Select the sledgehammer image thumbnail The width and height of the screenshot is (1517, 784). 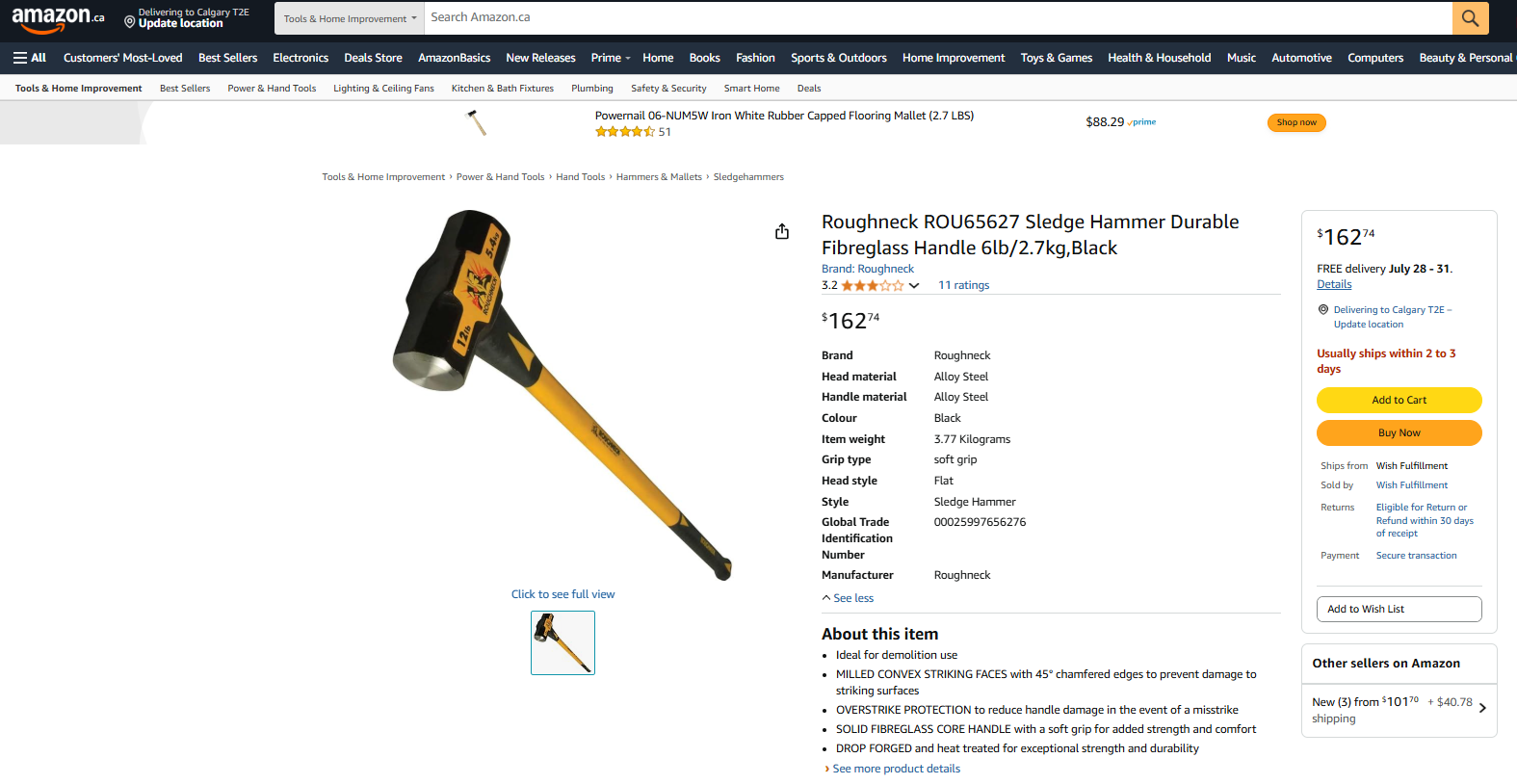[x=562, y=642]
